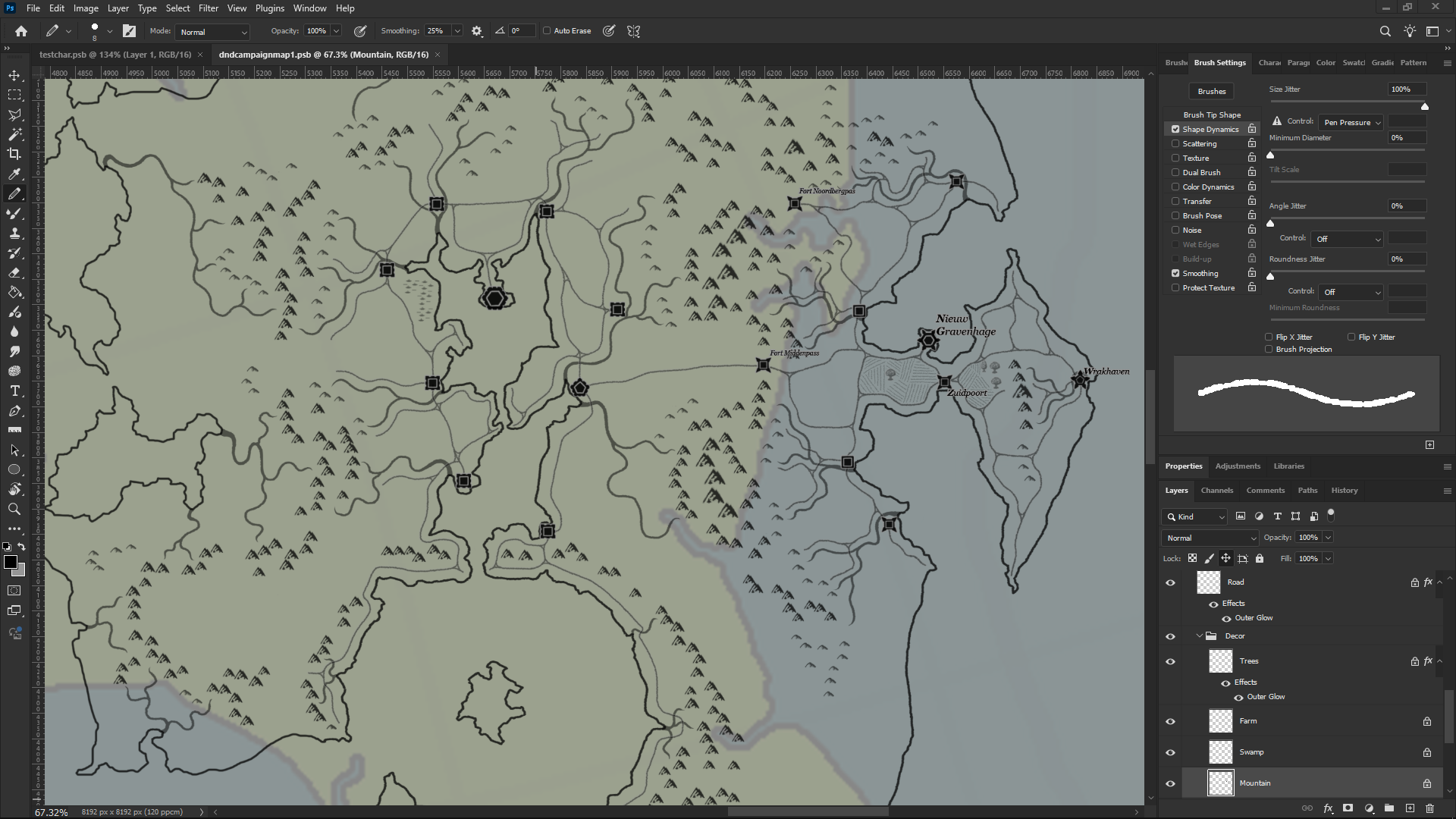Select the Farm layer thumbnail
1456x819 pixels.
[1220, 721]
